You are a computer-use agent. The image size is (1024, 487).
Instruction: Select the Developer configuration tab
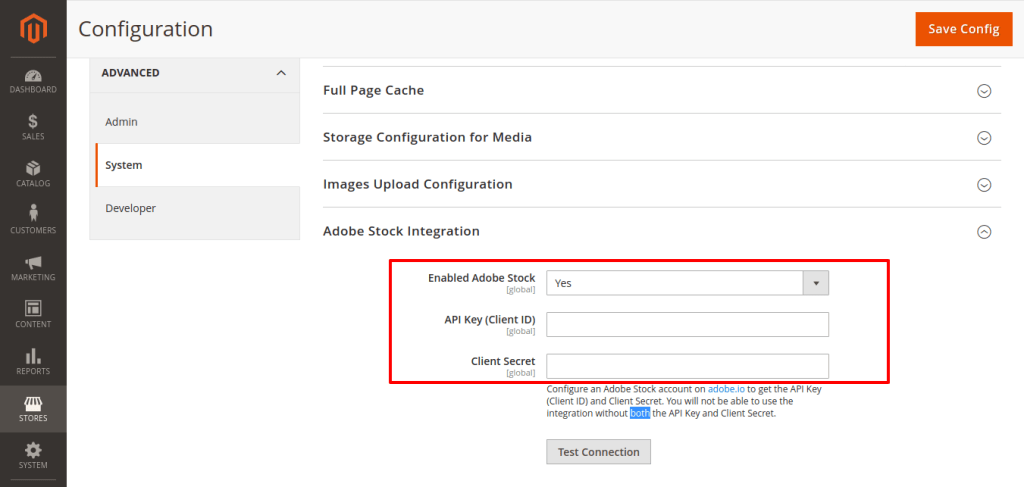pos(195,208)
